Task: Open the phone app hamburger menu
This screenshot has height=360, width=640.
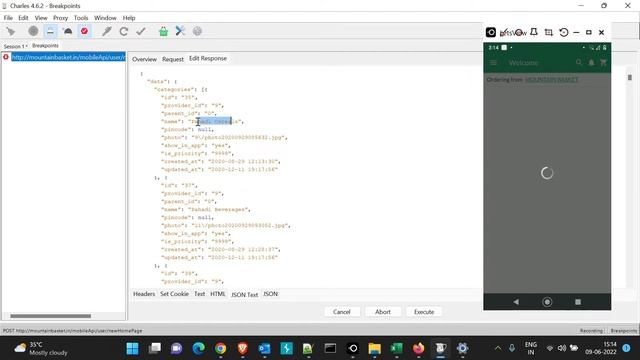Action: click(x=493, y=62)
